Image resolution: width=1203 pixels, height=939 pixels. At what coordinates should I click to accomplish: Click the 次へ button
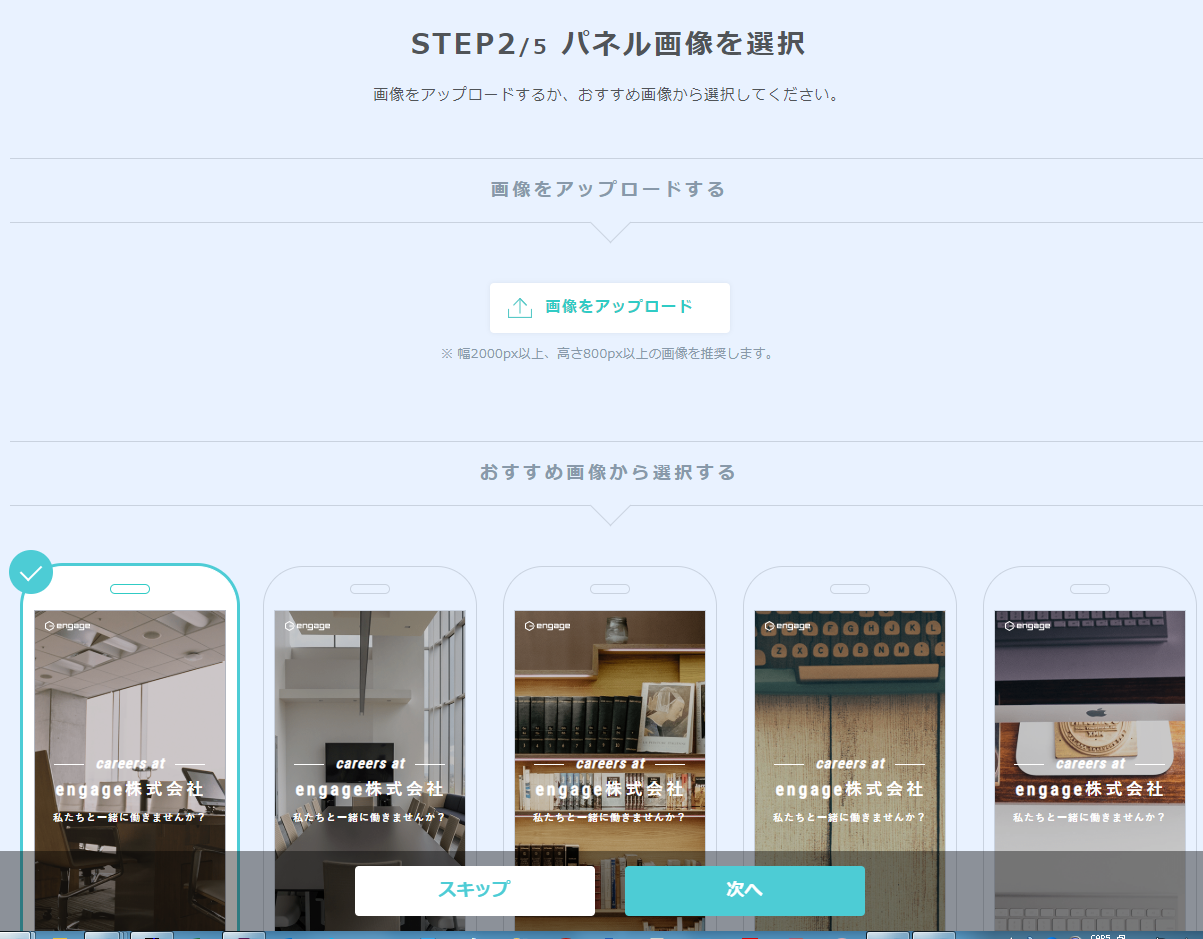pos(745,890)
